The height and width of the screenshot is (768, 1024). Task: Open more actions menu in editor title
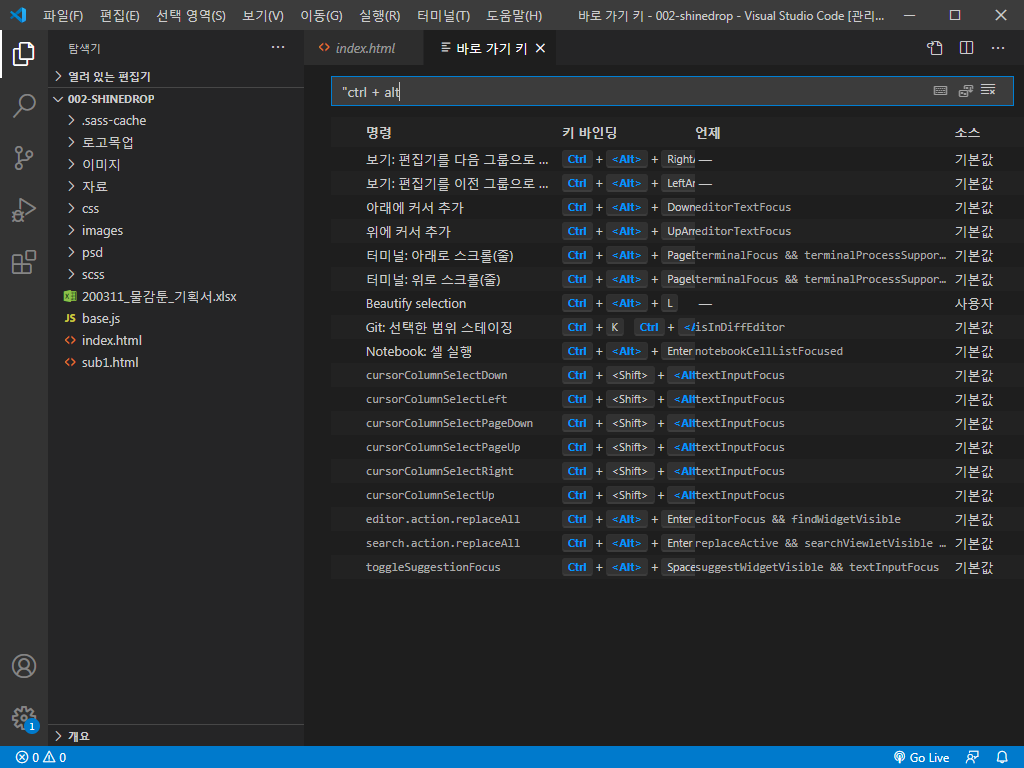click(998, 48)
